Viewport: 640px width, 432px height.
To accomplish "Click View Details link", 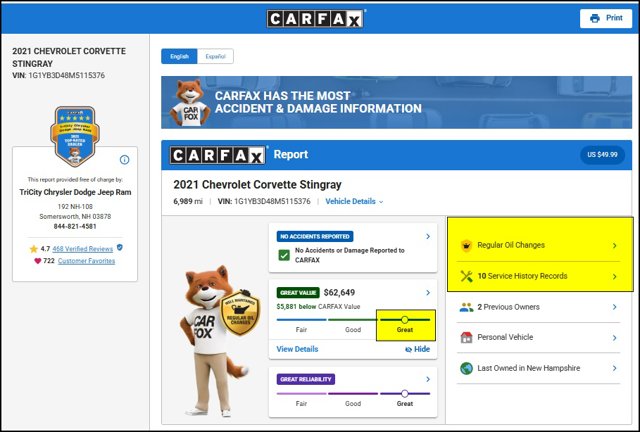I will click(x=297, y=349).
